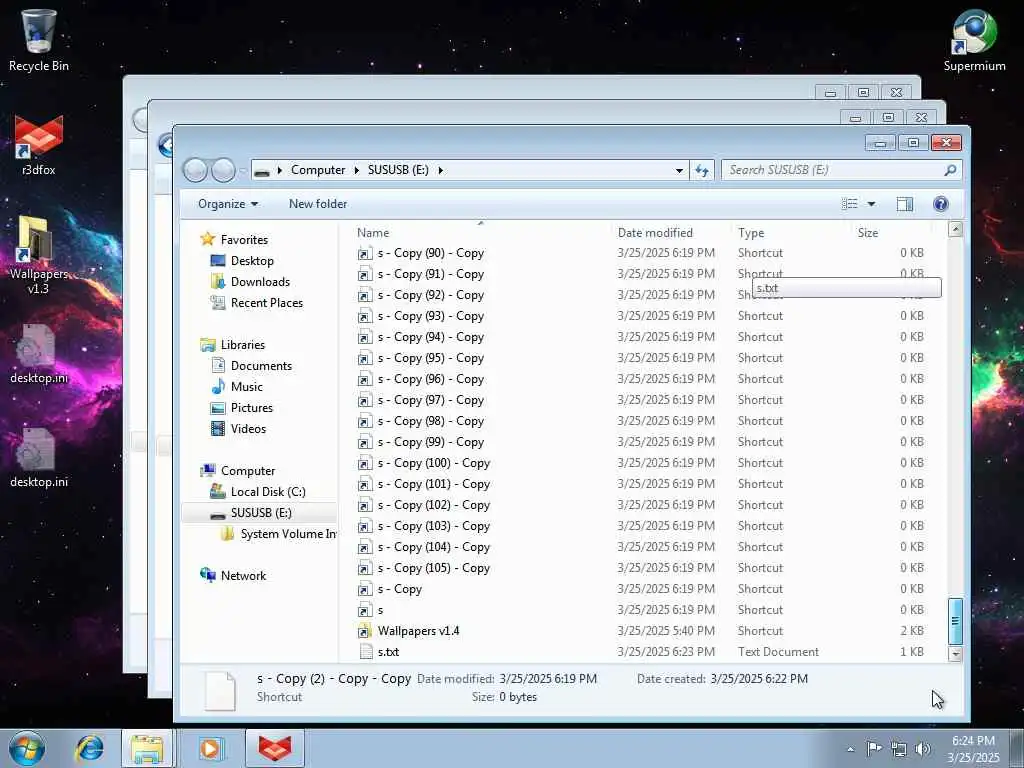This screenshot has width=1024, height=768.
Task: Open the Recycle Bin desktop icon
Action: pos(38,39)
